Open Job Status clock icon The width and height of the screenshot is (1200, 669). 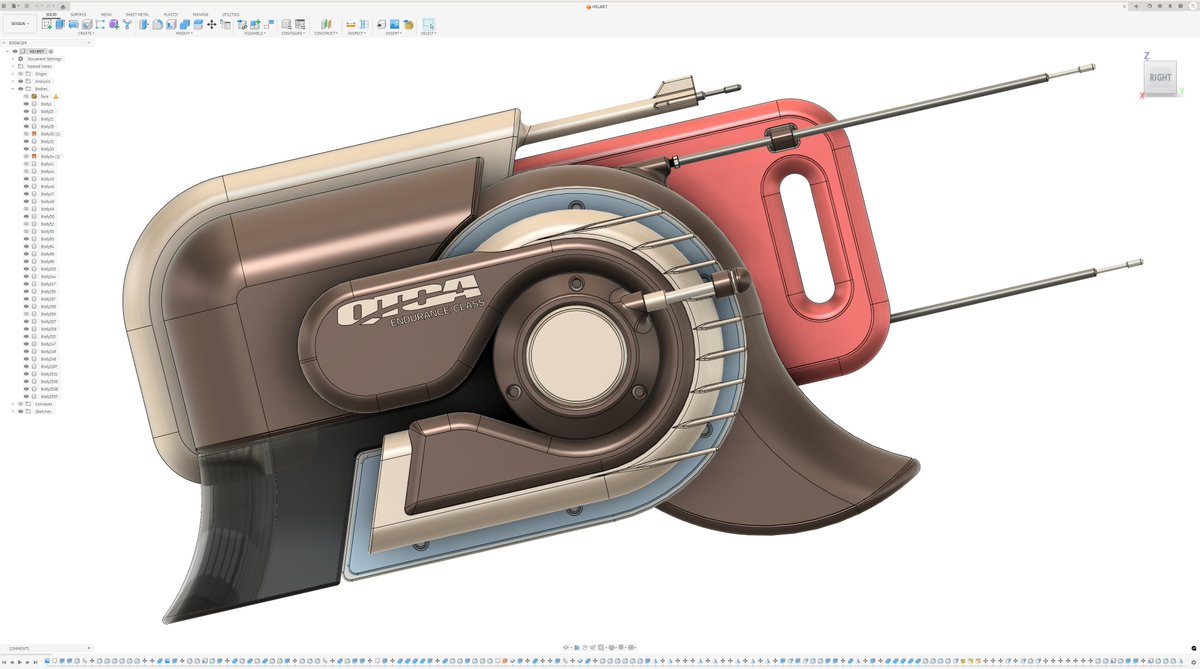click(x=1160, y=6)
